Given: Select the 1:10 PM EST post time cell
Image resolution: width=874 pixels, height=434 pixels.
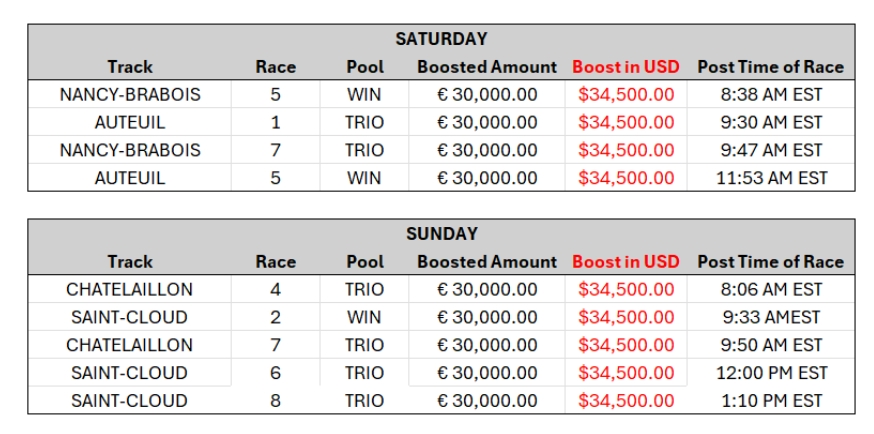Looking at the screenshot, I should [x=770, y=401].
